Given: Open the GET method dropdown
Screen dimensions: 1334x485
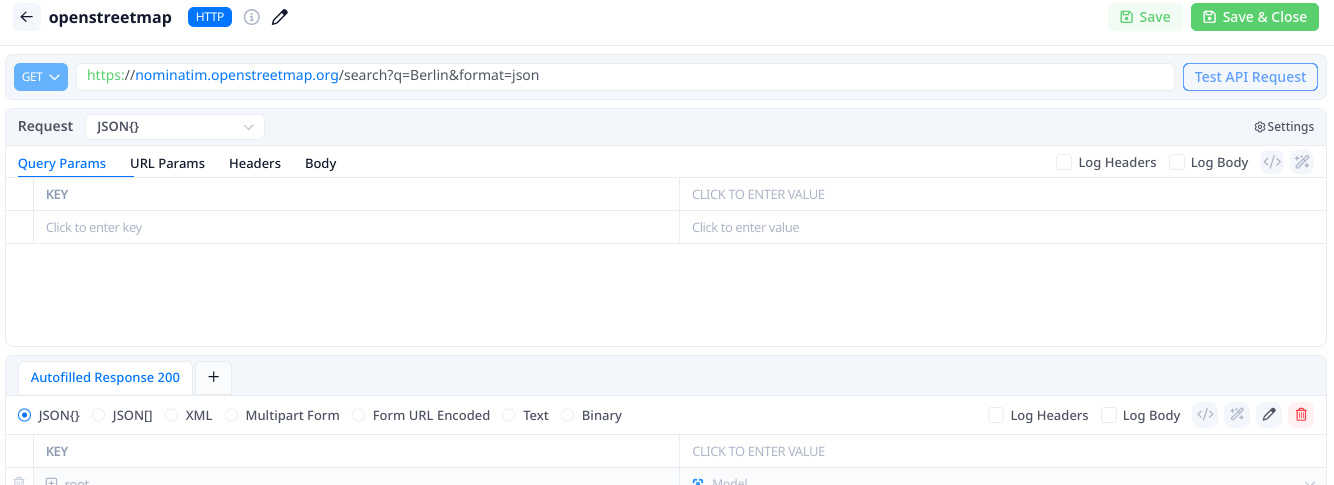Looking at the screenshot, I should pyautogui.click(x=41, y=77).
